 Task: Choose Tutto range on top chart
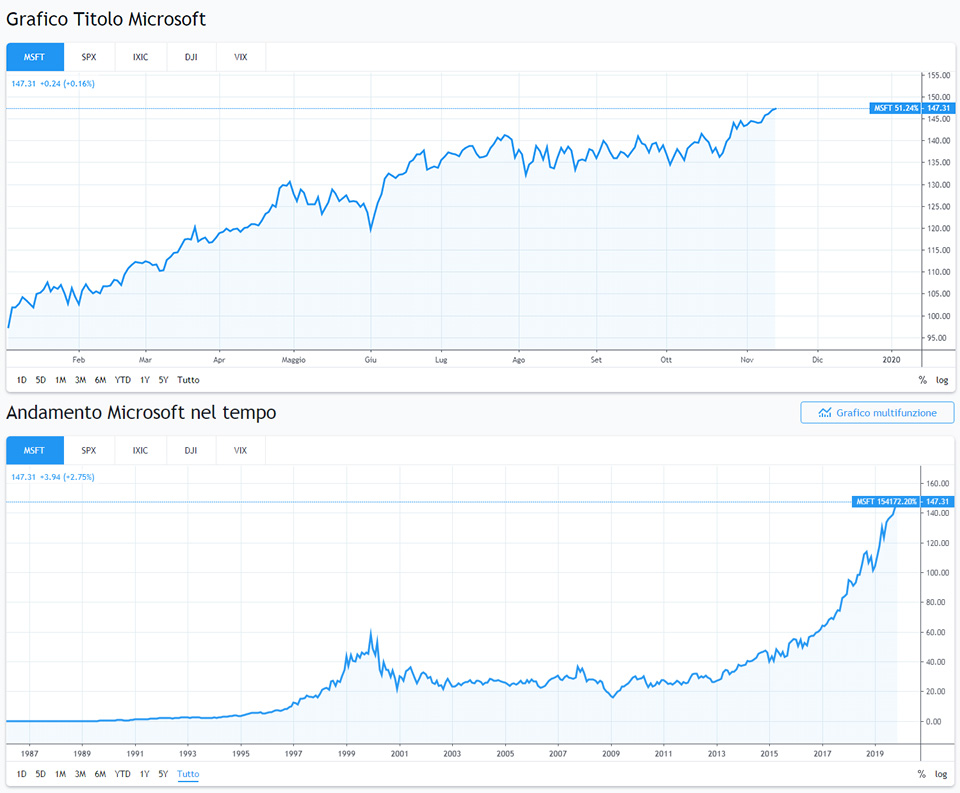[189, 380]
